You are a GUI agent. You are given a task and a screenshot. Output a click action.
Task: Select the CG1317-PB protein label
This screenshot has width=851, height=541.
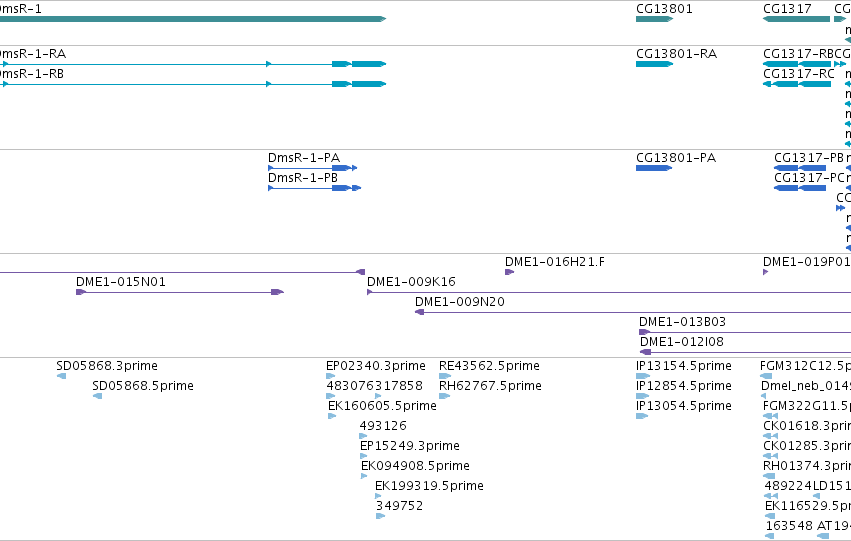pos(809,158)
